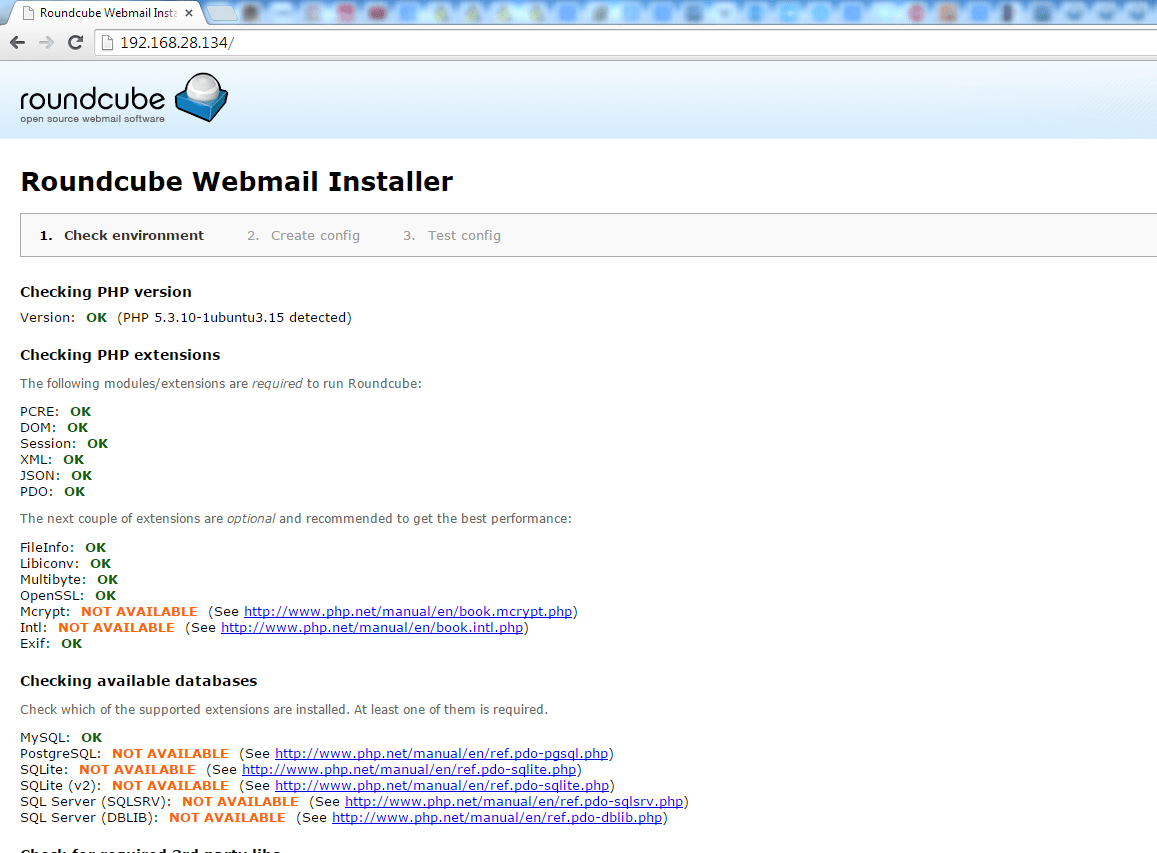Select step 1 Check environment
The height and width of the screenshot is (853, 1157).
[x=122, y=235]
